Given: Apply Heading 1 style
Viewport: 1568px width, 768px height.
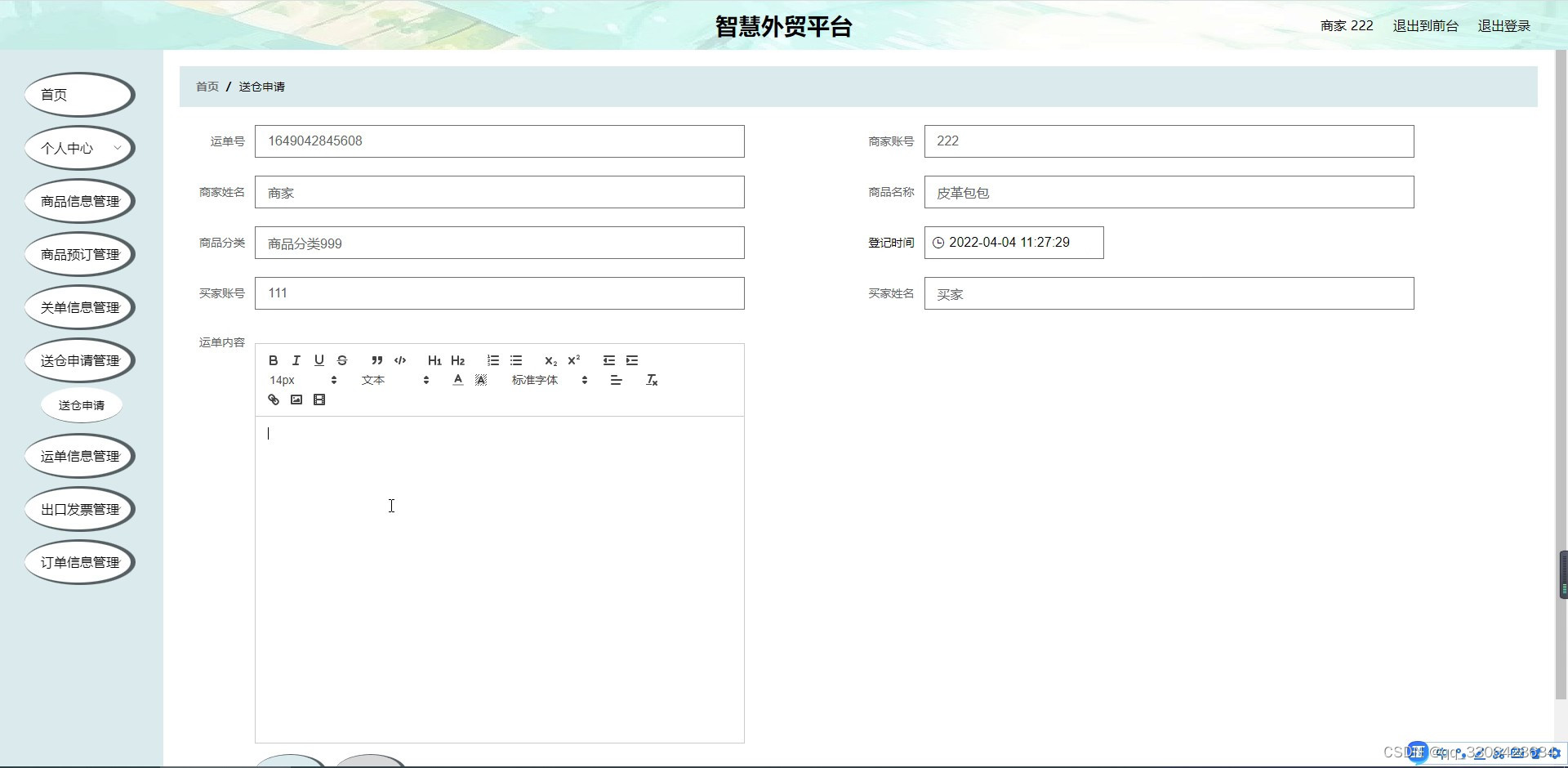Looking at the screenshot, I should point(434,360).
